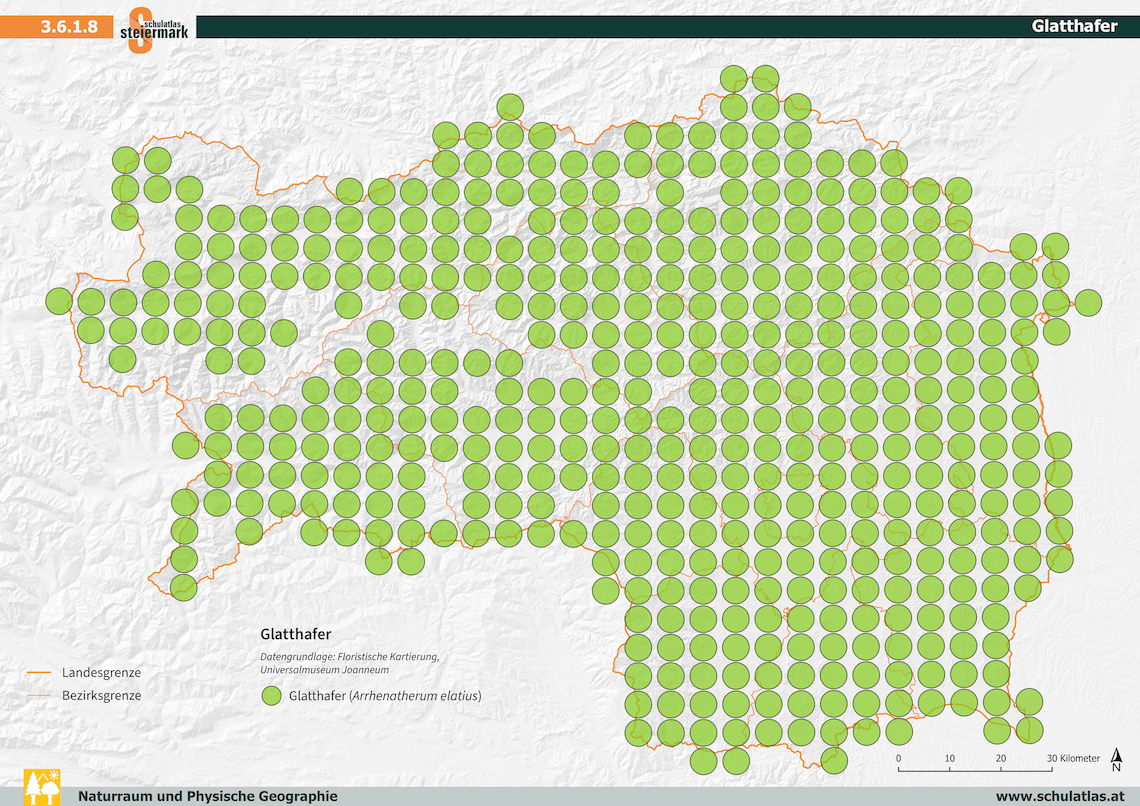The height and width of the screenshot is (806, 1140).
Task: Click the orange Landesgrenze line symbol in legend
Action: (x=38, y=673)
